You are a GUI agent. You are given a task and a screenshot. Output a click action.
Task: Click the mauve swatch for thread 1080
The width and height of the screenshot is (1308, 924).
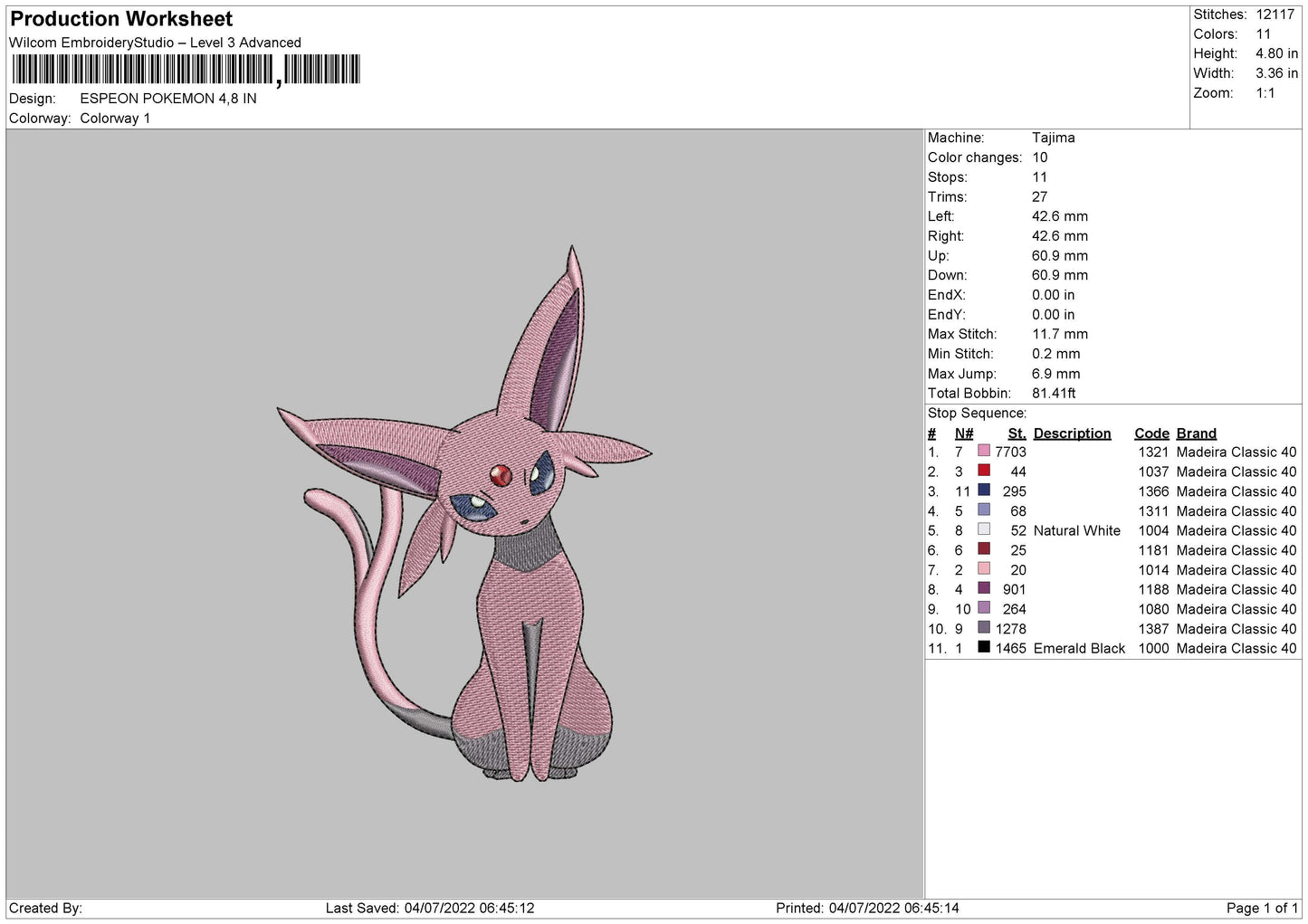[984, 607]
